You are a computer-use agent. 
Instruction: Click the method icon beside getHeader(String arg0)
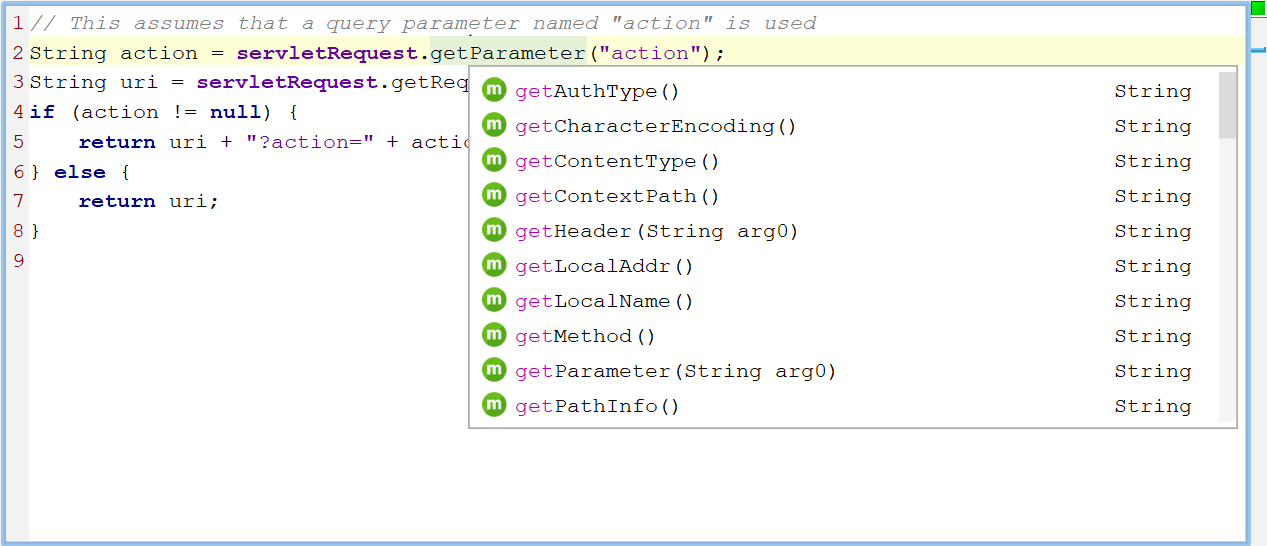coord(494,231)
